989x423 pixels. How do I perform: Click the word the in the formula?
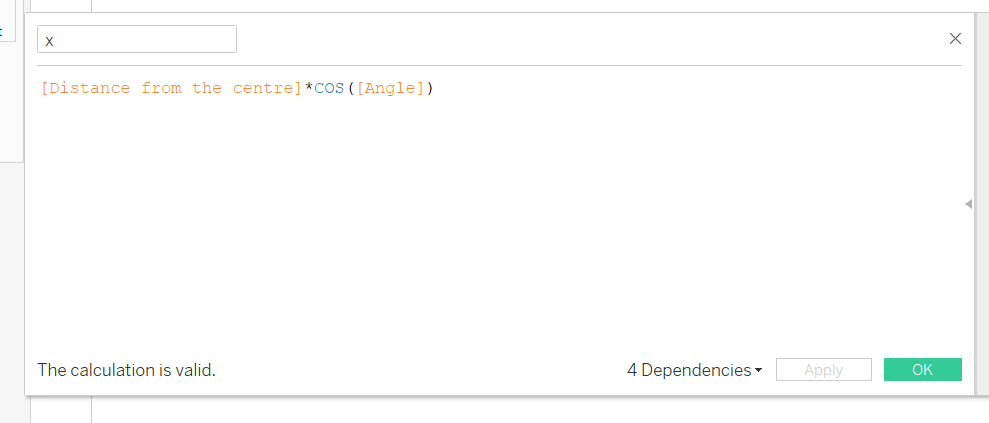coord(207,88)
